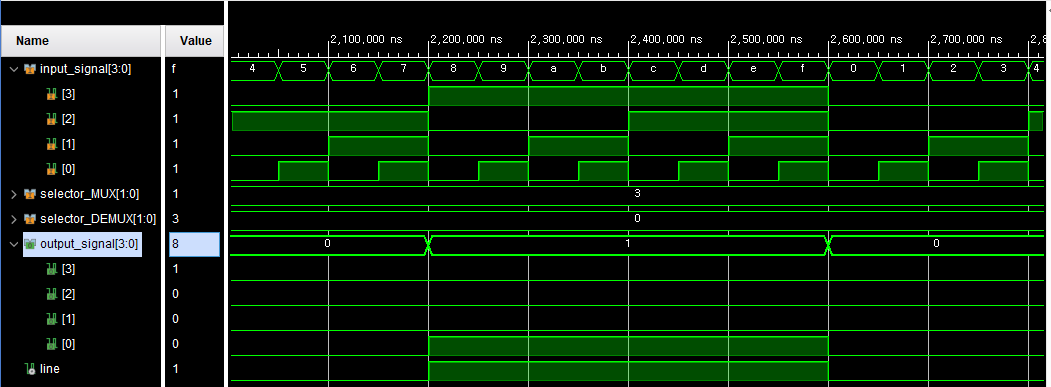Click the 2,200,000 ns ruler mark
The width and height of the screenshot is (1051, 387).
(x=467, y=40)
